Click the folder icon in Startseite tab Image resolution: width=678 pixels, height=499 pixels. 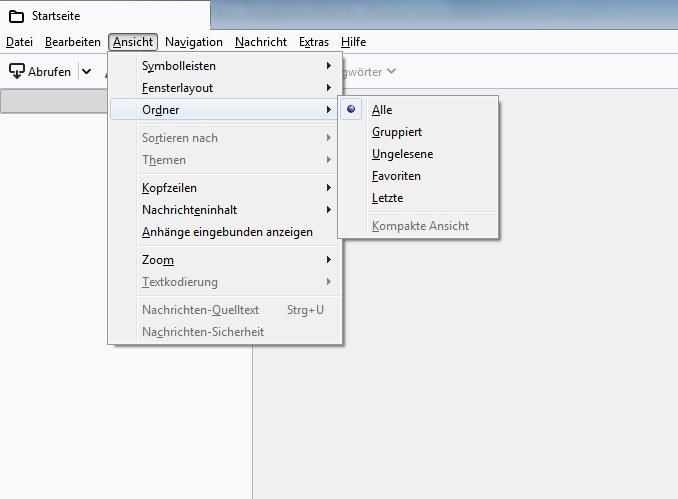(x=16, y=16)
